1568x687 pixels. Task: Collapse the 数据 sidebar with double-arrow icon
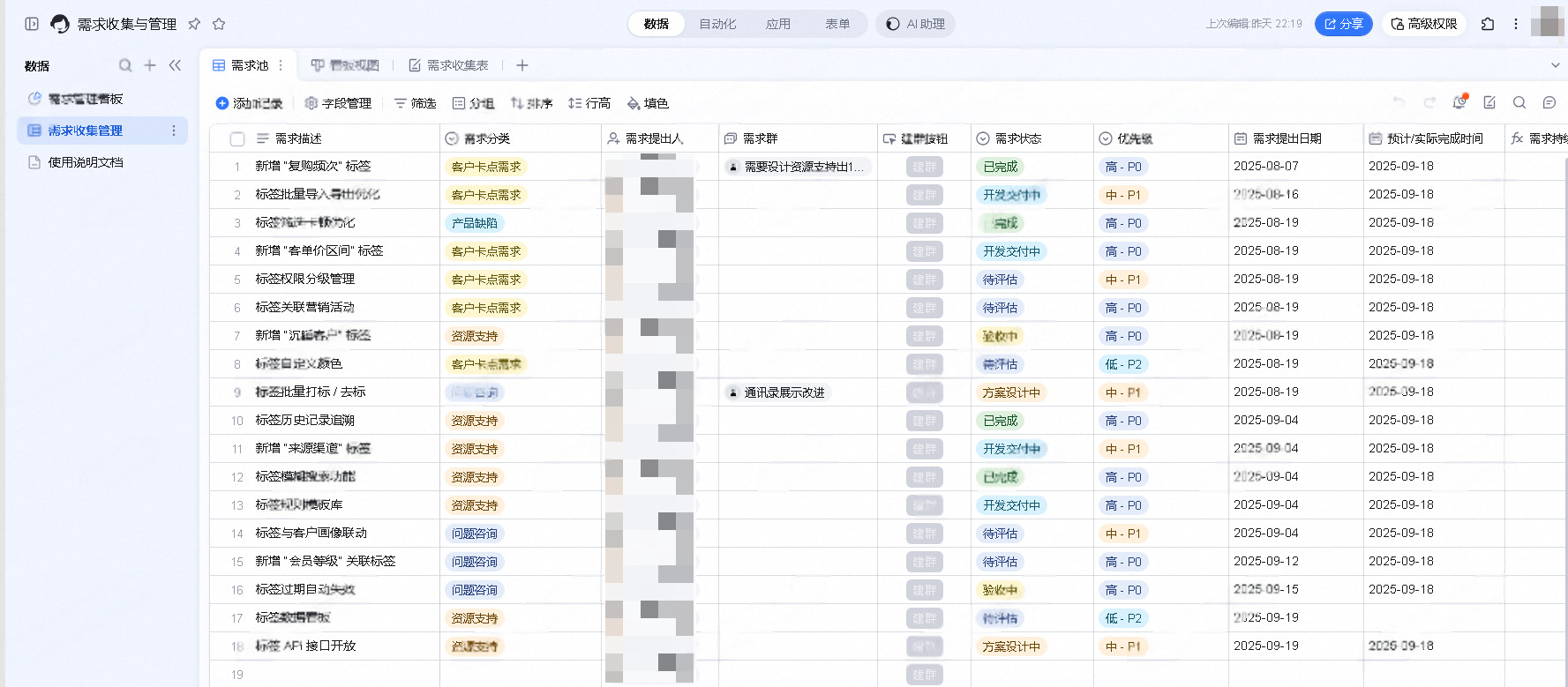click(x=175, y=65)
